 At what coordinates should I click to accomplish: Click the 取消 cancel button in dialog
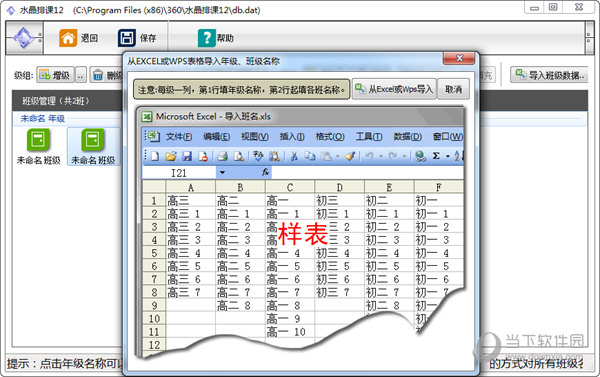(453, 89)
